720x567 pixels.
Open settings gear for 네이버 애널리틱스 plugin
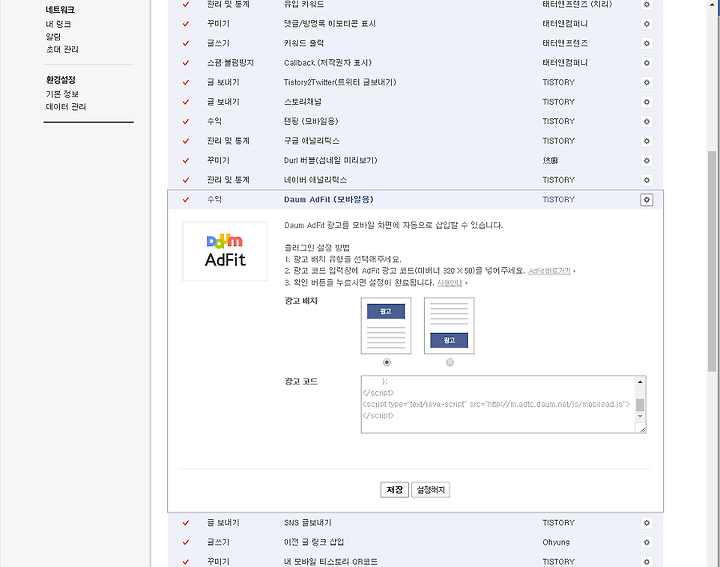click(647, 180)
